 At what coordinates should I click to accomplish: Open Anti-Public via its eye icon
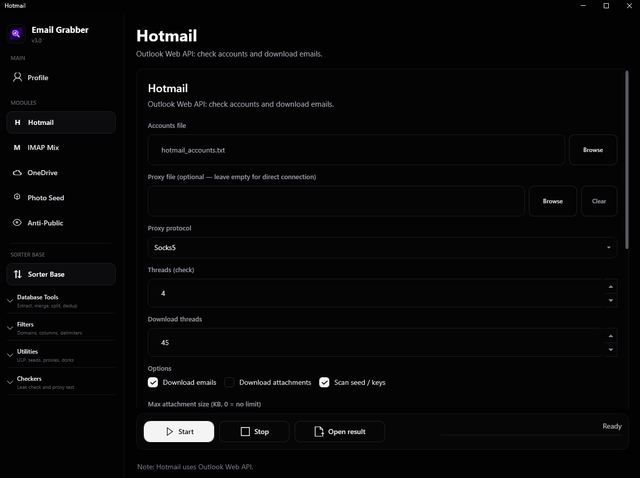pyautogui.click(x=17, y=222)
